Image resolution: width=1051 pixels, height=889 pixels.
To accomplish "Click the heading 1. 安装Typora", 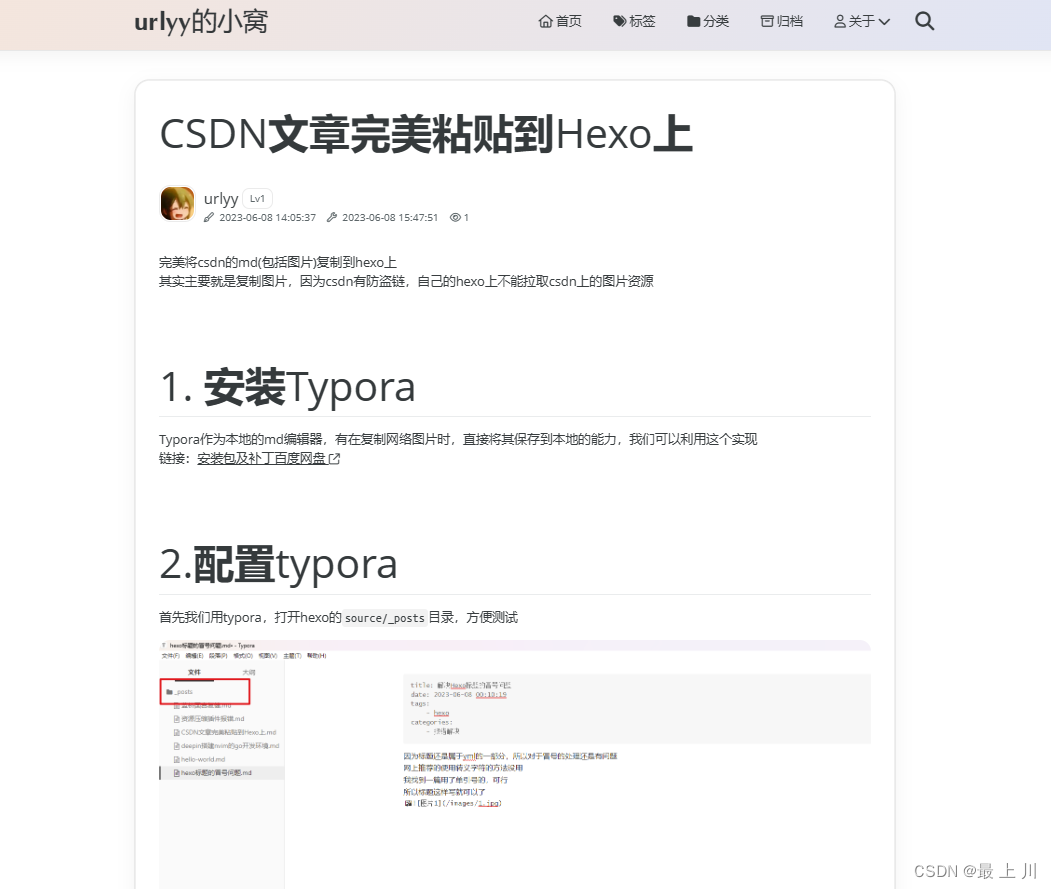I will pyautogui.click(x=288, y=387).
